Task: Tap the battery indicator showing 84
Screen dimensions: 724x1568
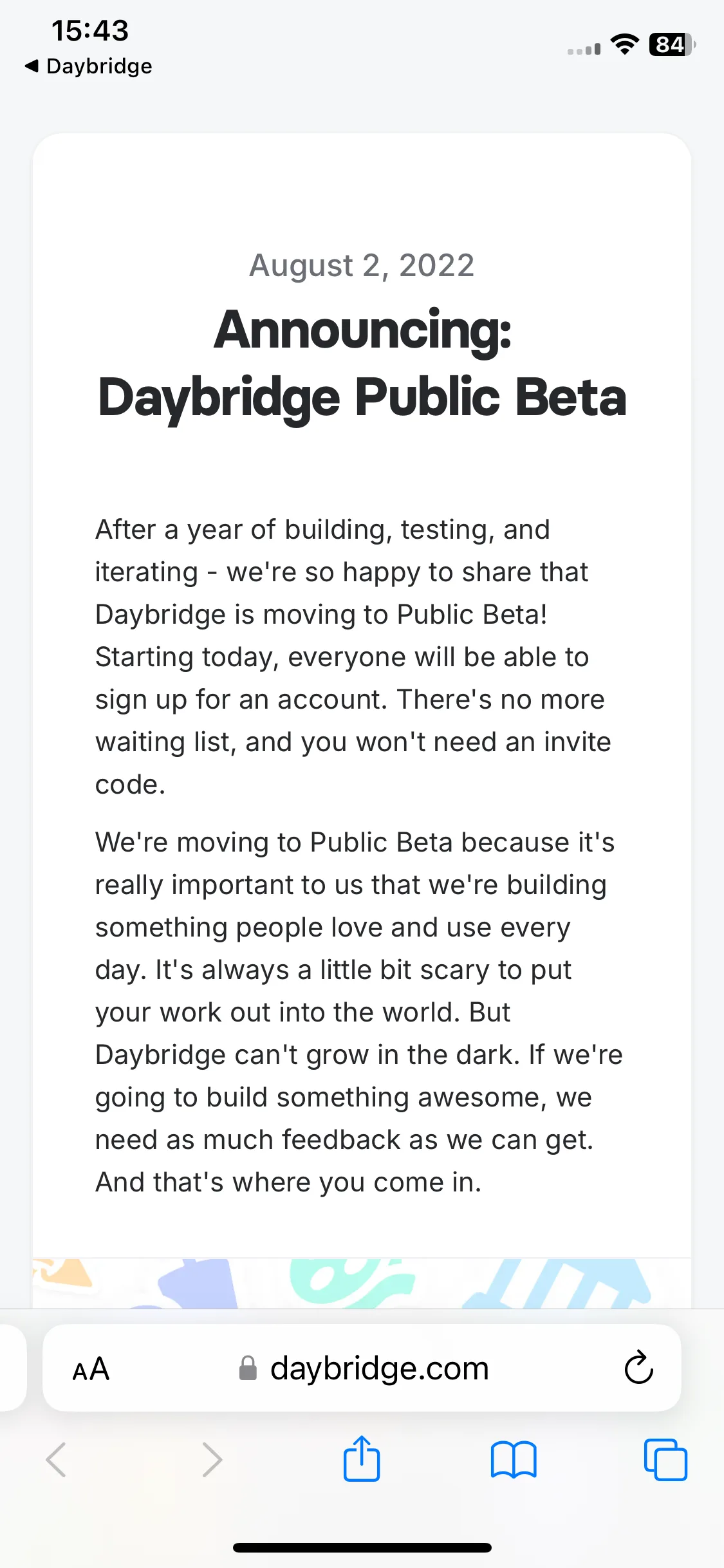Action: (673, 44)
